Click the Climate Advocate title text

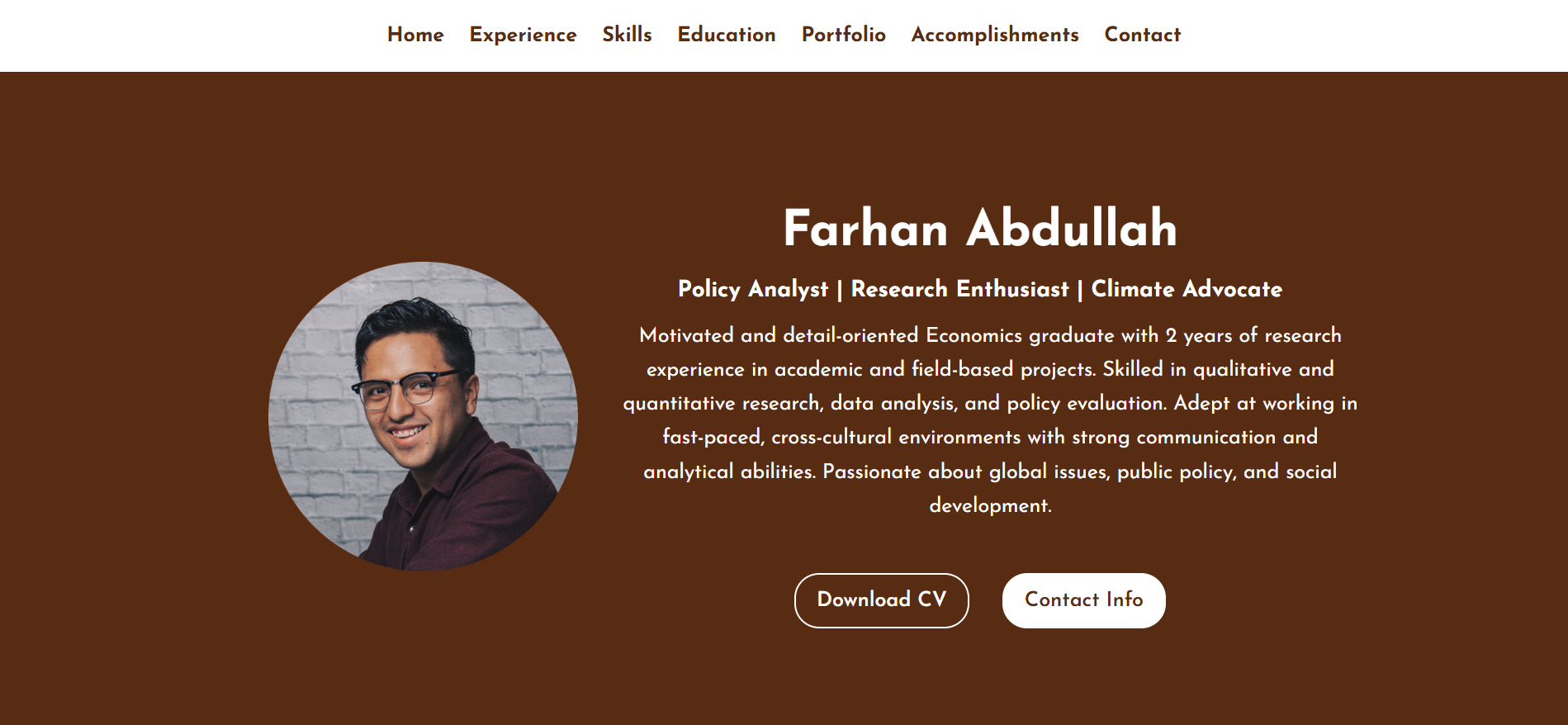(1187, 289)
